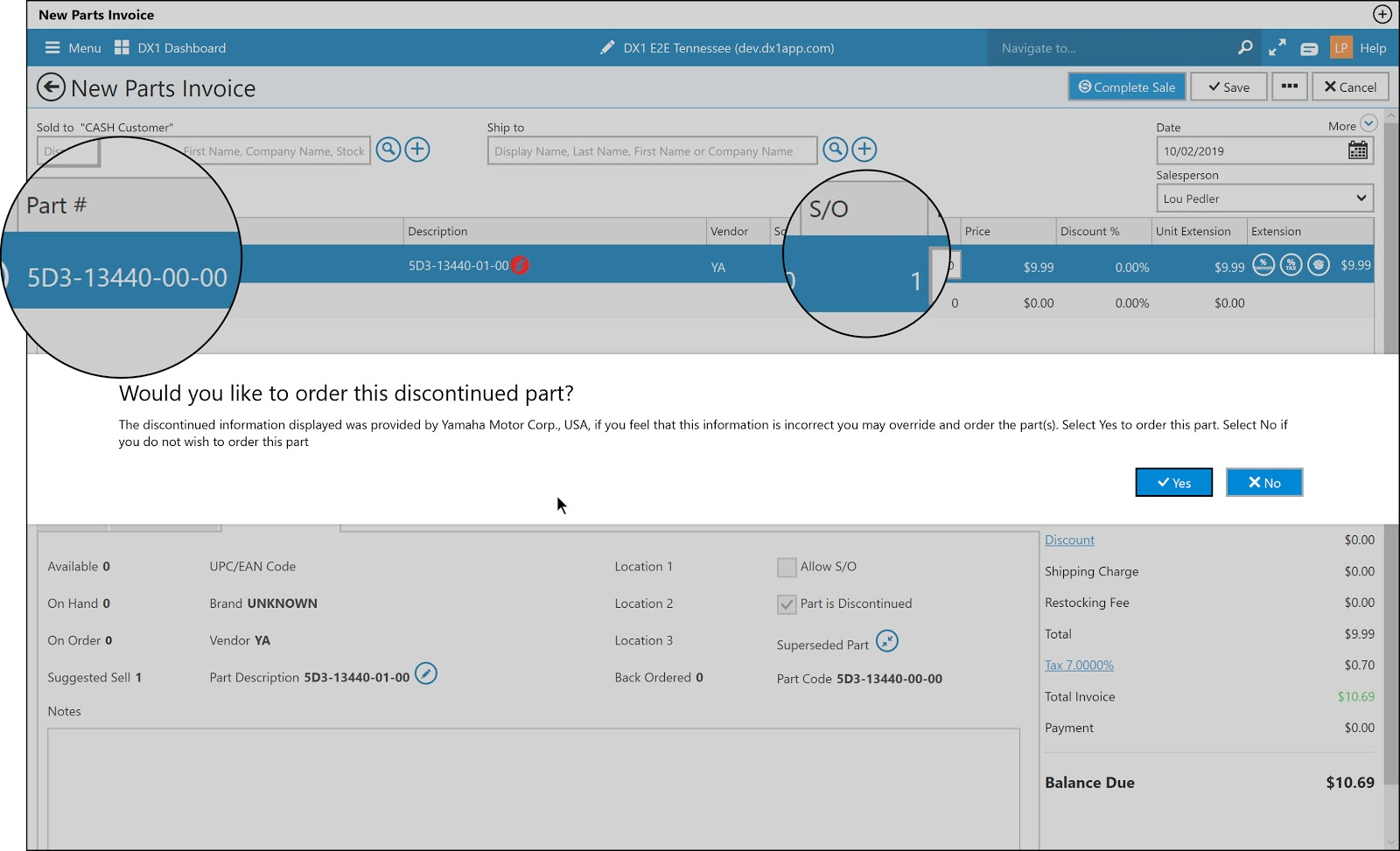Click Yes to order the discontinued part
This screenshot has height=851, width=1400.
(x=1174, y=483)
